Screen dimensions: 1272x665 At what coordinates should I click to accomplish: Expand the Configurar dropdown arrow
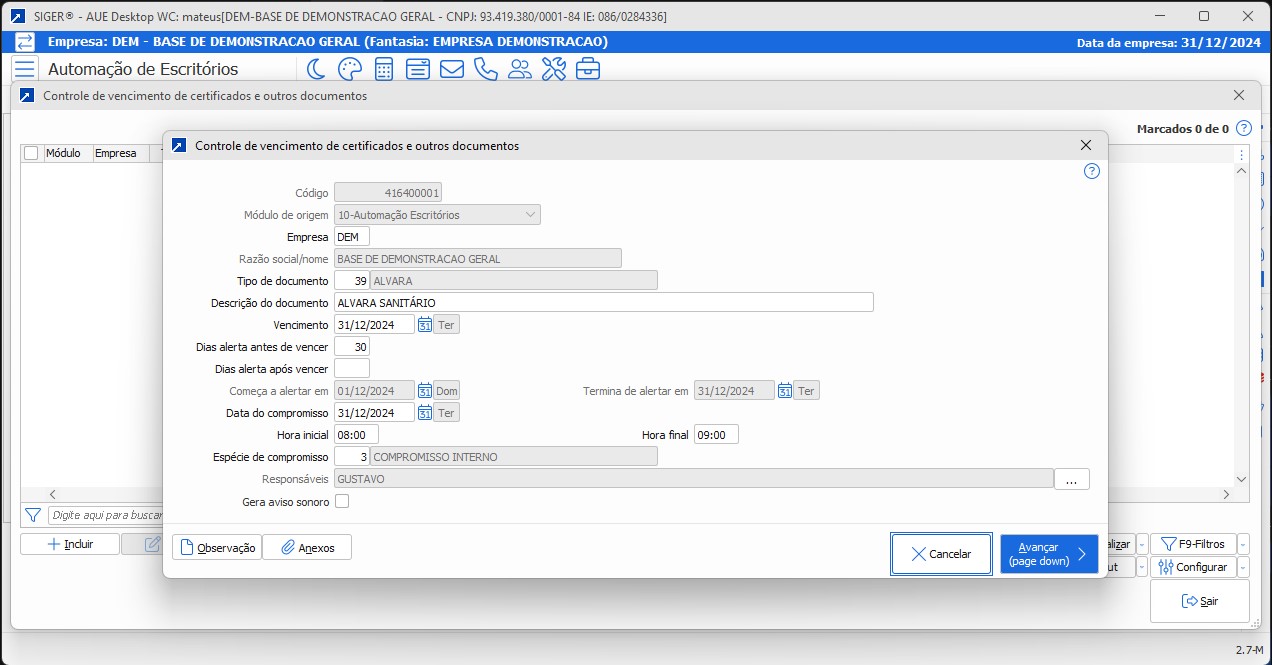tap(1243, 567)
